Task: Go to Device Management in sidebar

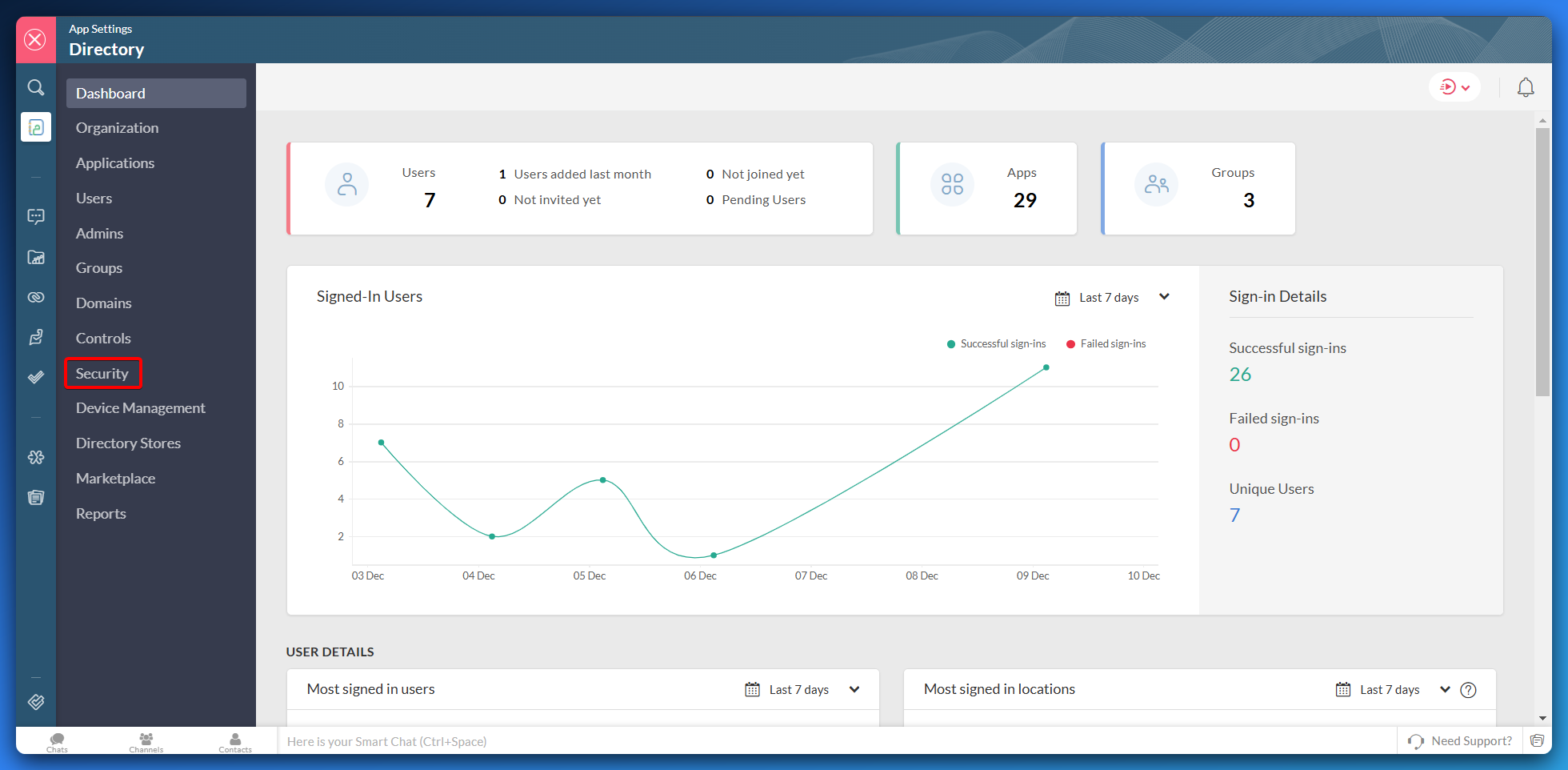Action: click(141, 408)
